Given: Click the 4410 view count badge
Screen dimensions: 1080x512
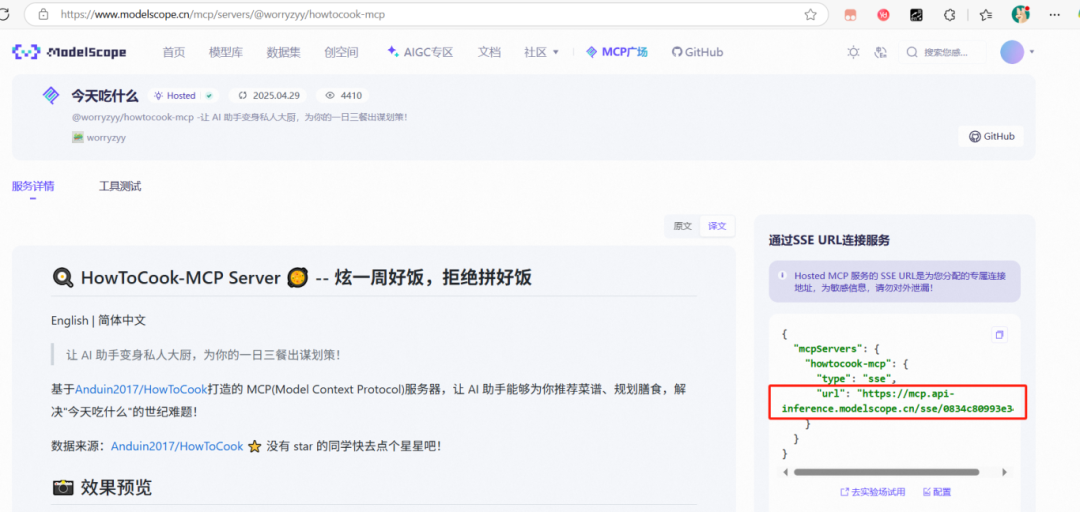Looking at the screenshot, I should (x=342, y=96).
